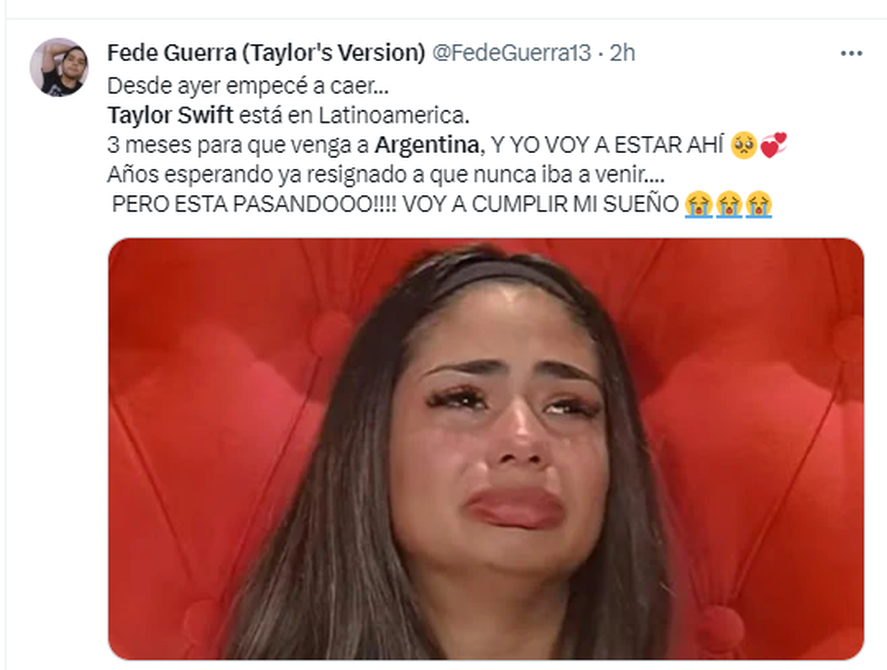Click the line starting 'Años esperando ya resignado'
This screenshot has height=670, width=887.
pos(386,174)
